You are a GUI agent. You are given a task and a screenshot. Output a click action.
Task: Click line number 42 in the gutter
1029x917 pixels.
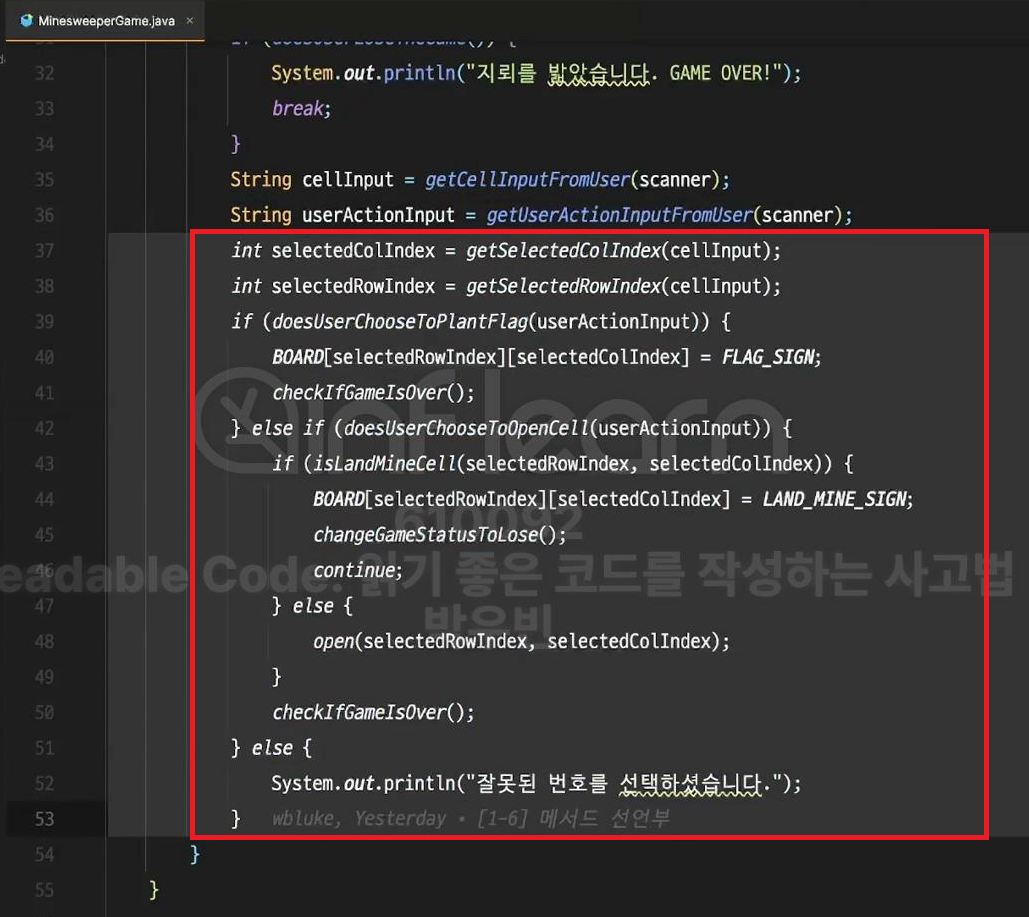click(44, 429)
